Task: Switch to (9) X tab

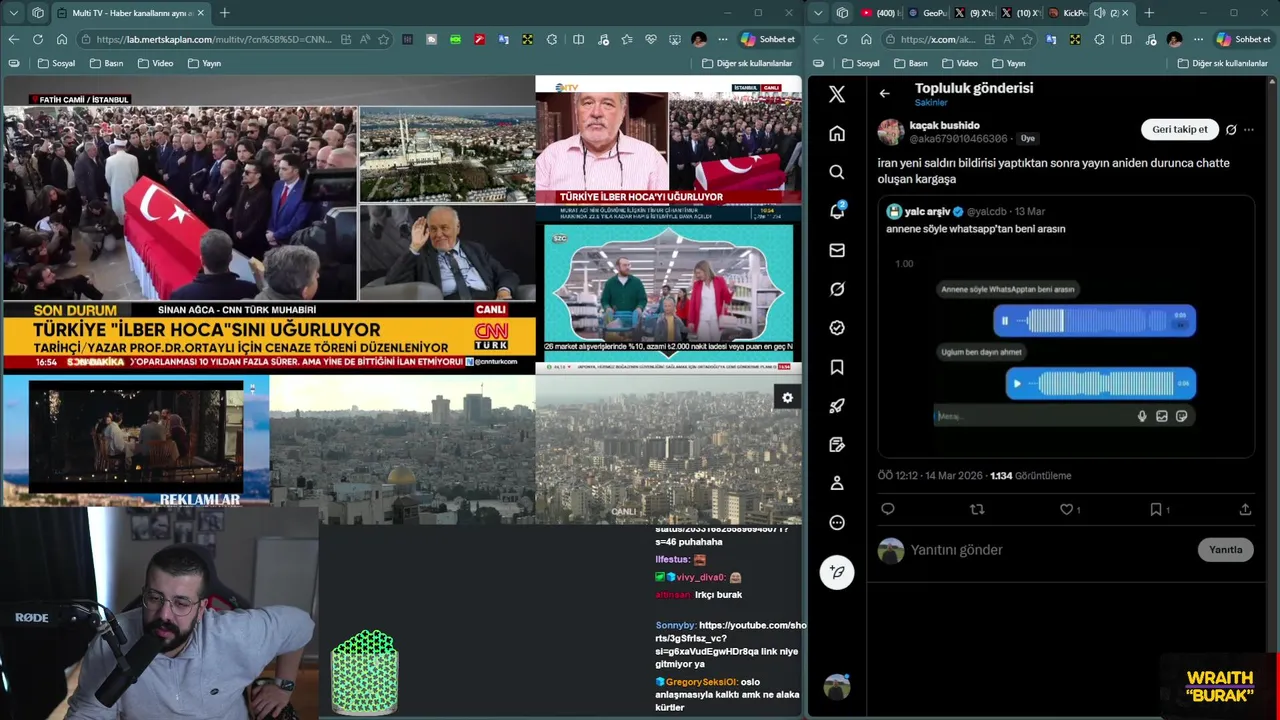Action: (x=974, y=13)
